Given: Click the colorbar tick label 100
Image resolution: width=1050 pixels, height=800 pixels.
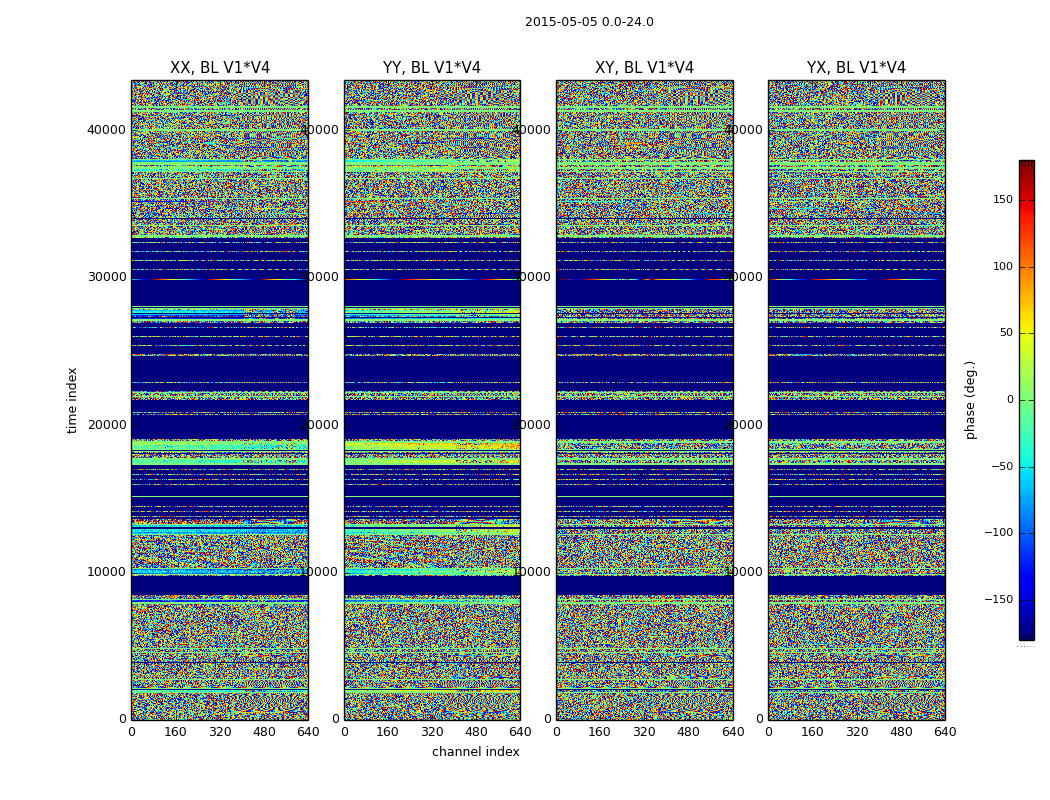Looking at the screenshot, I should point(1002,266).
